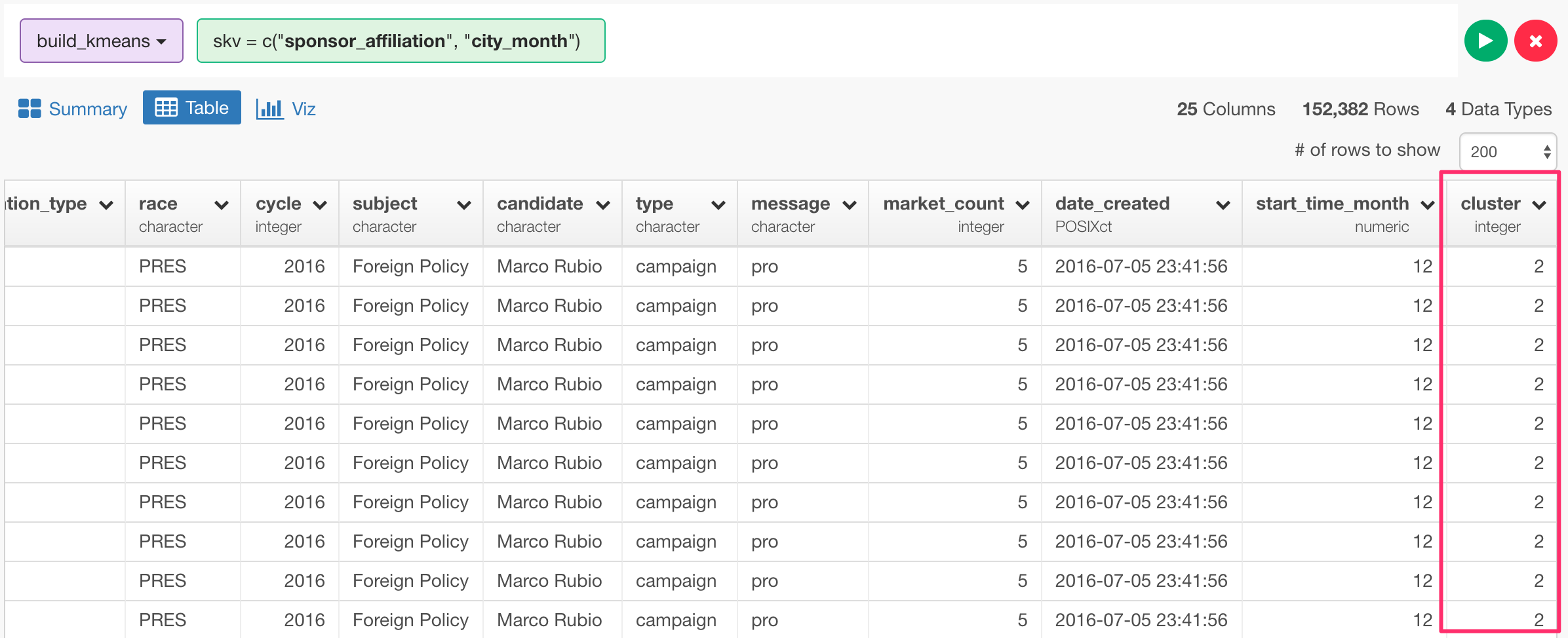
Task: Open the subject column dropdown arrow
Action: tap(464, 205)
